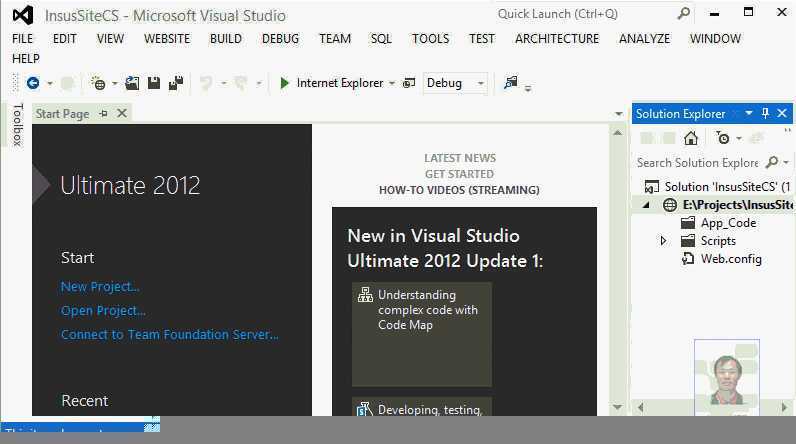Click the magnifier icon in Quick Launch

coord(684,14)
